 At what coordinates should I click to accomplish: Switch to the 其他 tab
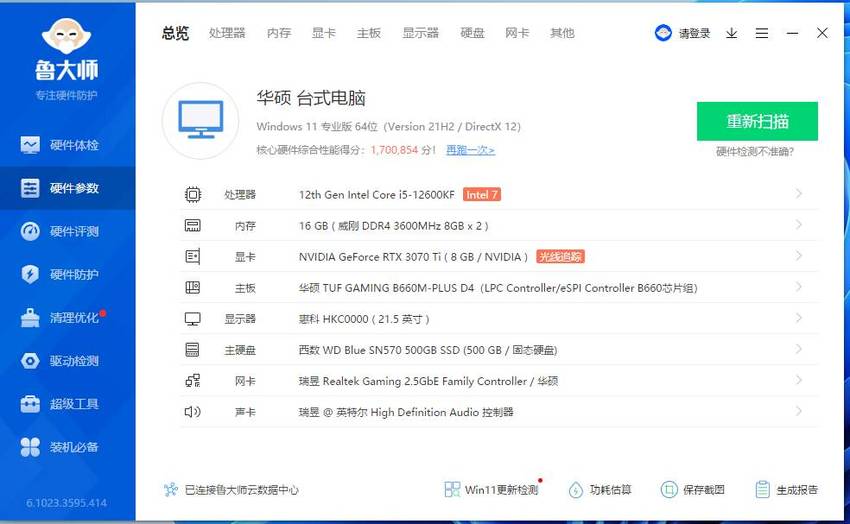coord(562,33)
